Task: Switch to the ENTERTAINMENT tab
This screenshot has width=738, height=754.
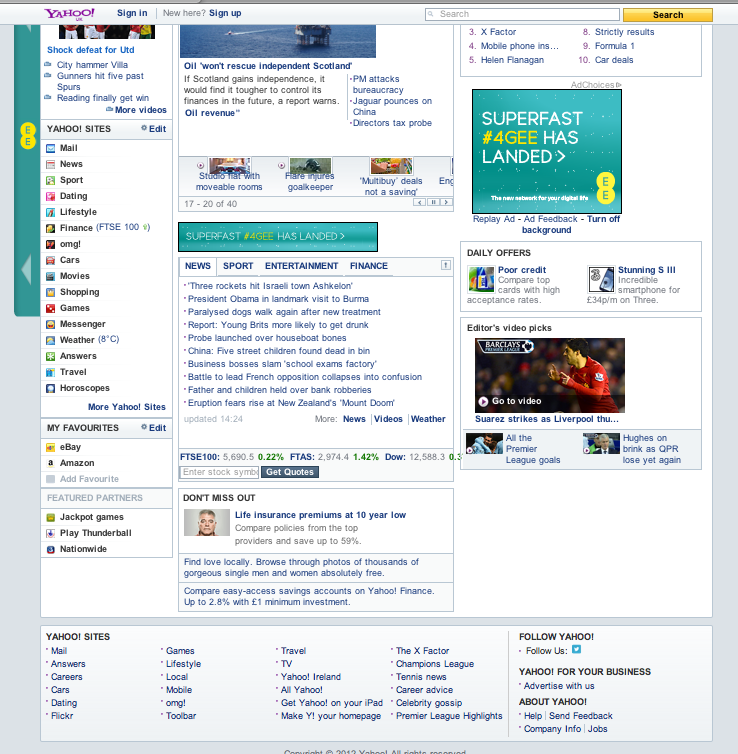Action: 301,266
